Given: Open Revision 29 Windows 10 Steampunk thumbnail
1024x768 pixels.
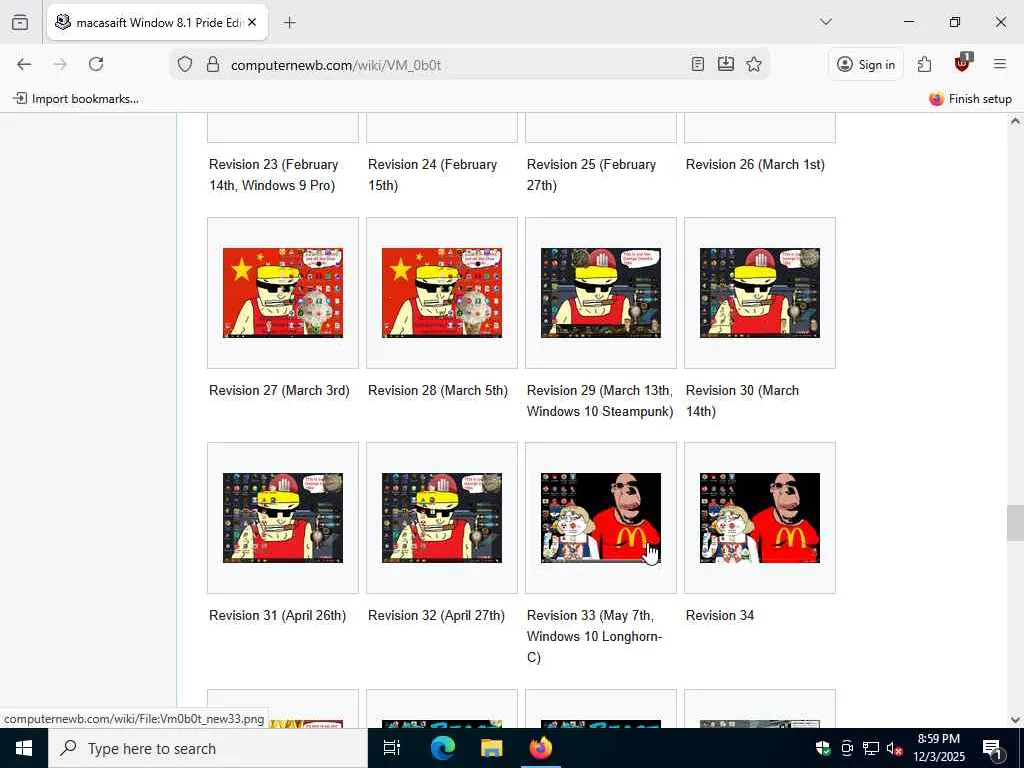Looking at the screenshot, I should (601, 293).
